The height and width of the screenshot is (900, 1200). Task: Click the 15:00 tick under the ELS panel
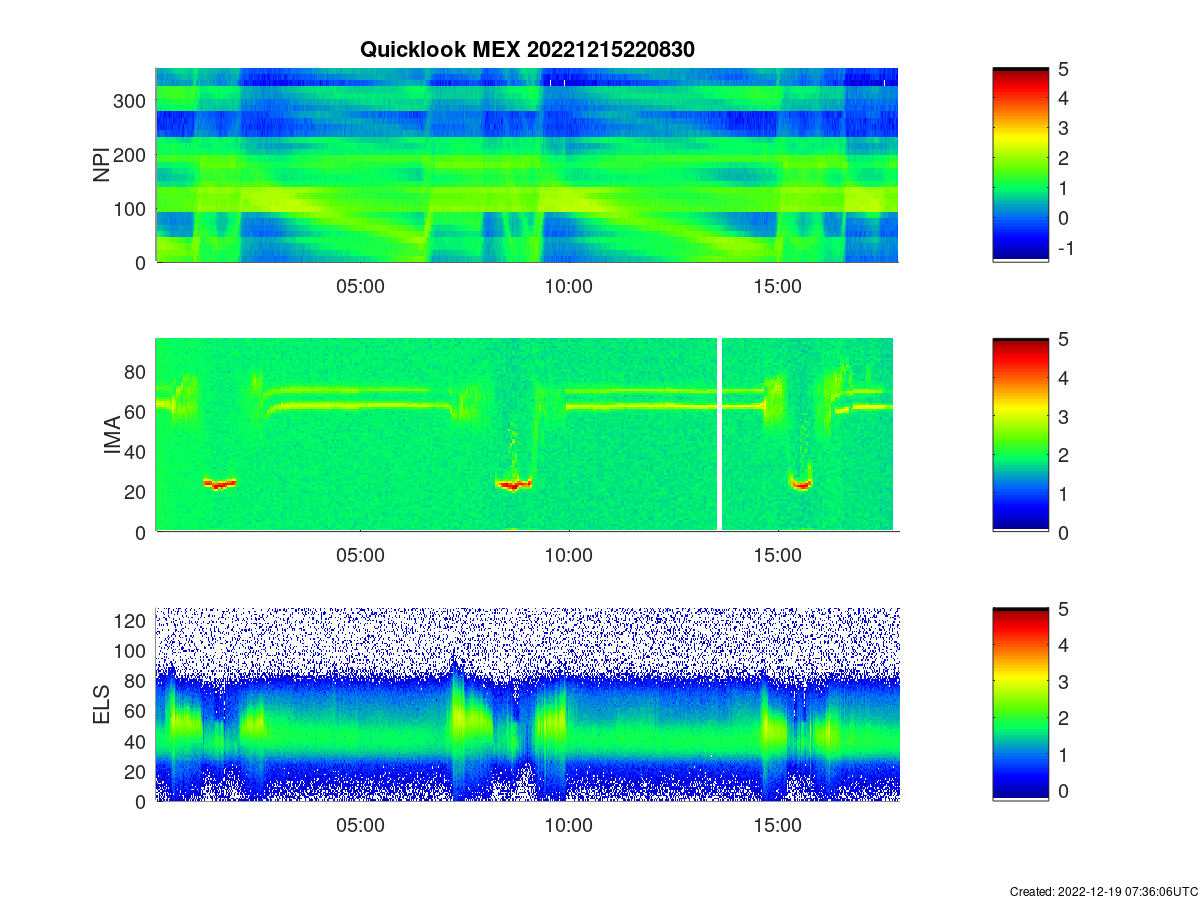pyautogui.click(x=777, y=826)
